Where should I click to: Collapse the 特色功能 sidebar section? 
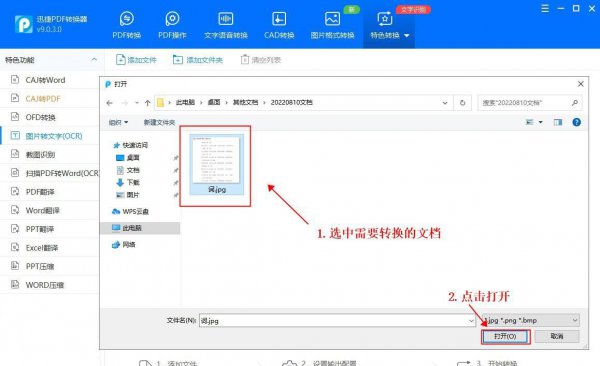[x=94, y=60]
